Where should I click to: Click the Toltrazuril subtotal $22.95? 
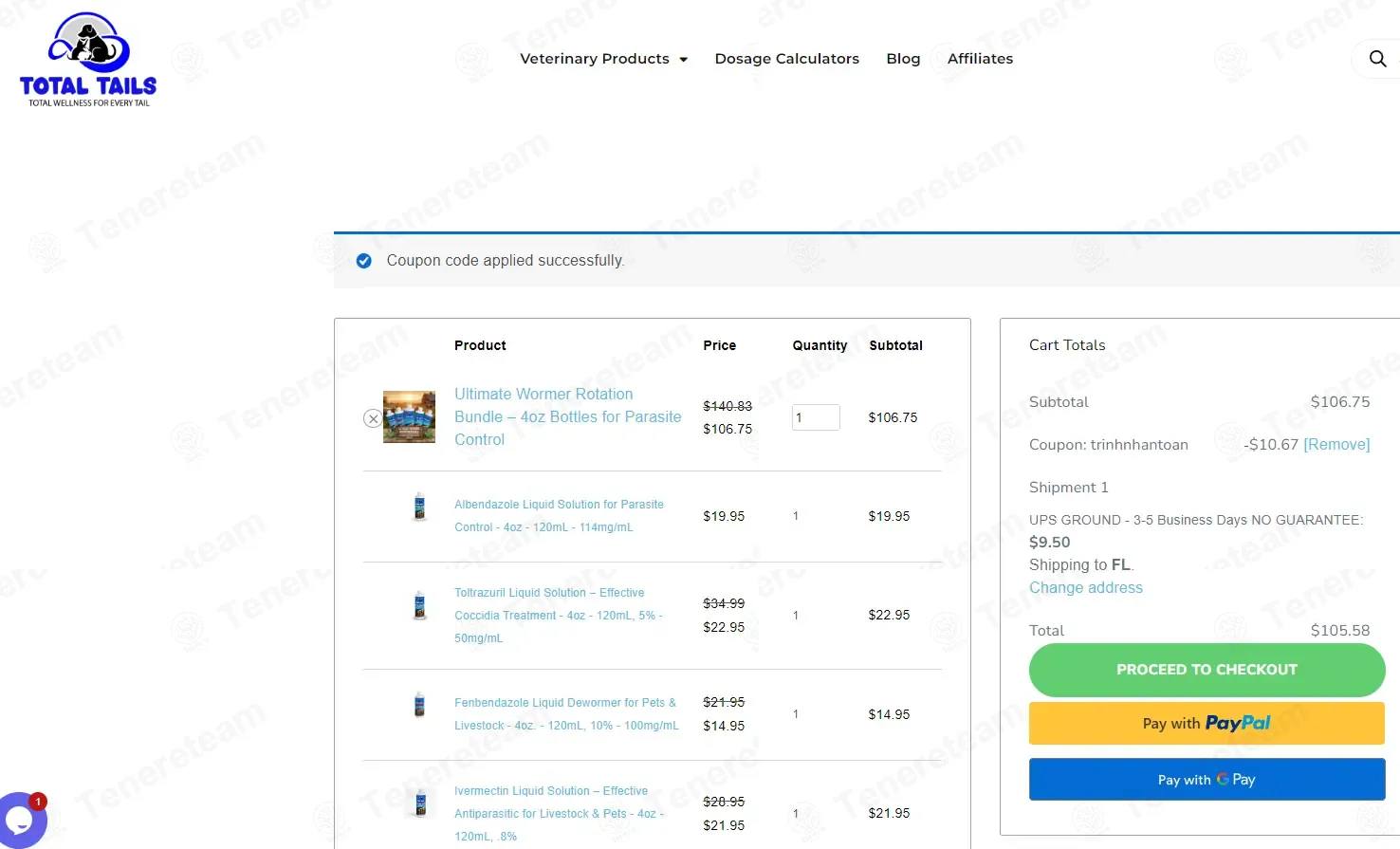889,615
